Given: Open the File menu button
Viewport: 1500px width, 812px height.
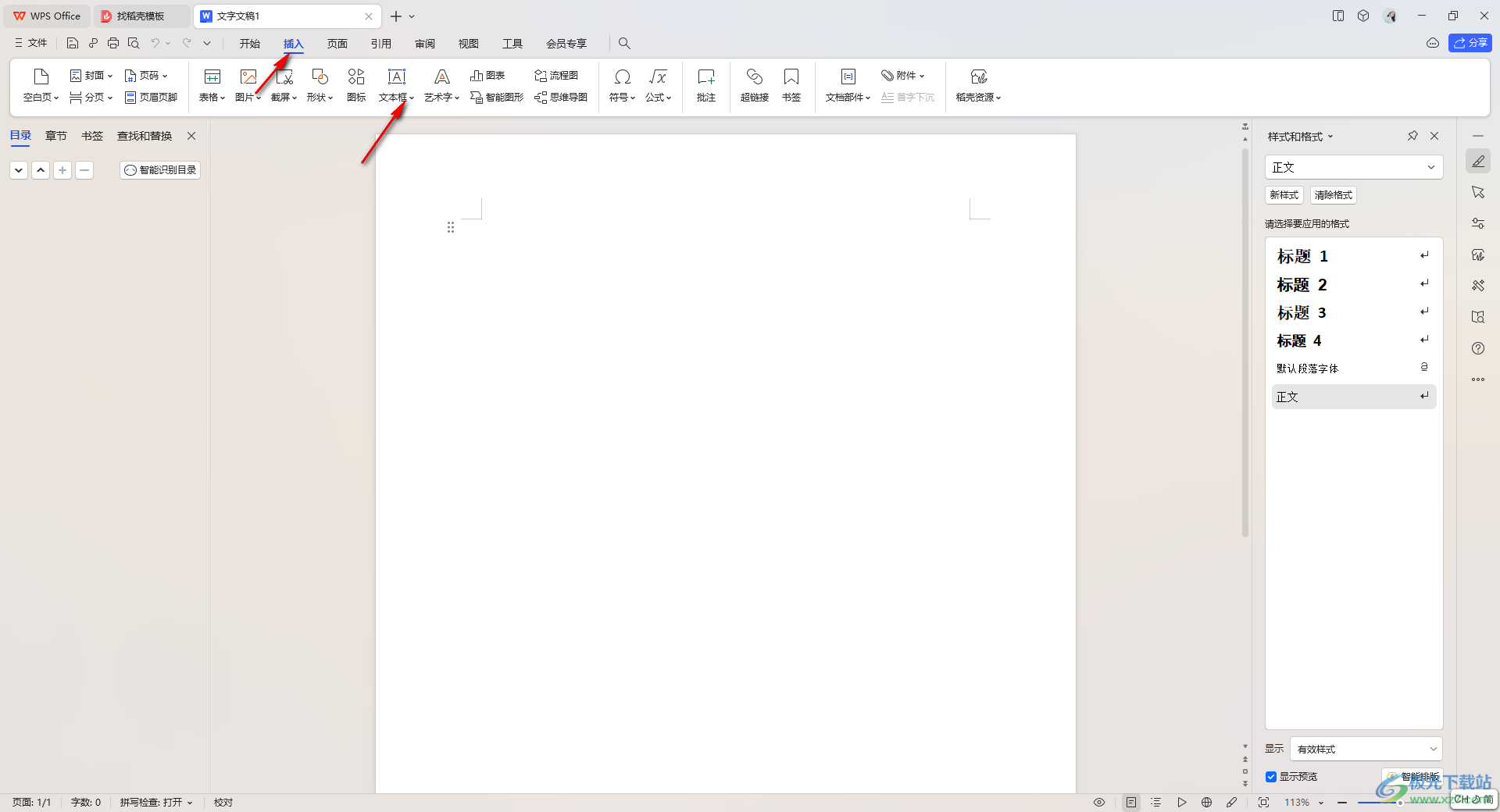Looking at the screenshot, I should point(30,43).
